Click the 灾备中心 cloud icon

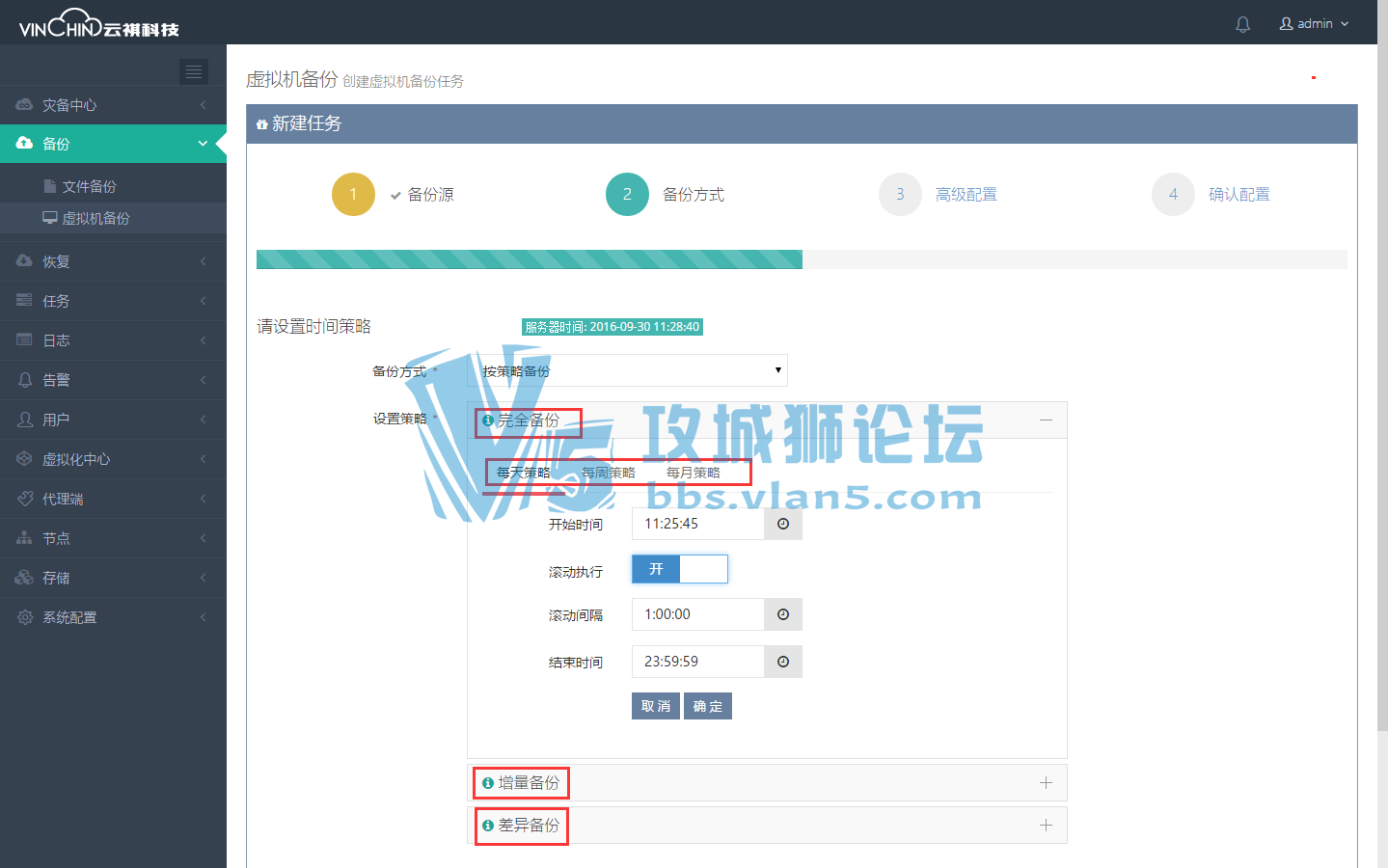coord(24,104)
